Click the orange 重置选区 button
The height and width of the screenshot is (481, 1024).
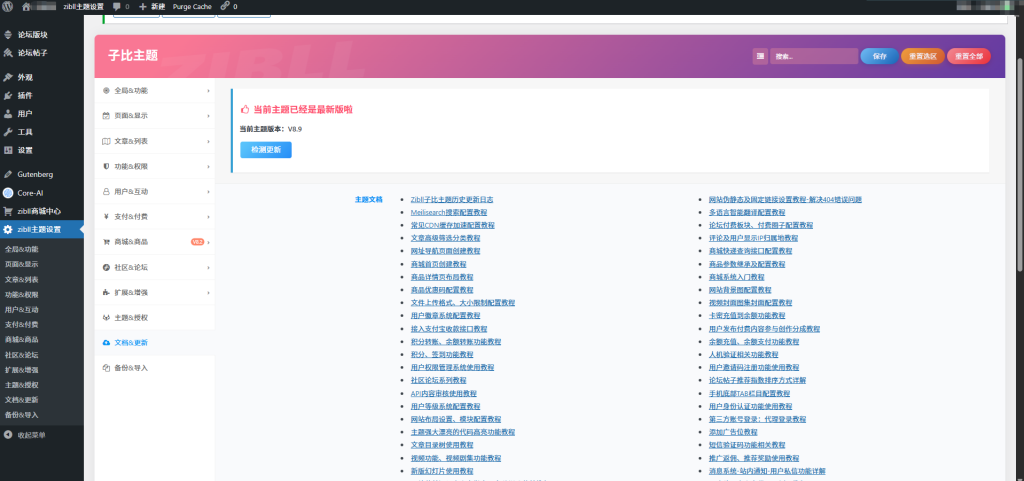pyautogui.click(x=922, y=56)
